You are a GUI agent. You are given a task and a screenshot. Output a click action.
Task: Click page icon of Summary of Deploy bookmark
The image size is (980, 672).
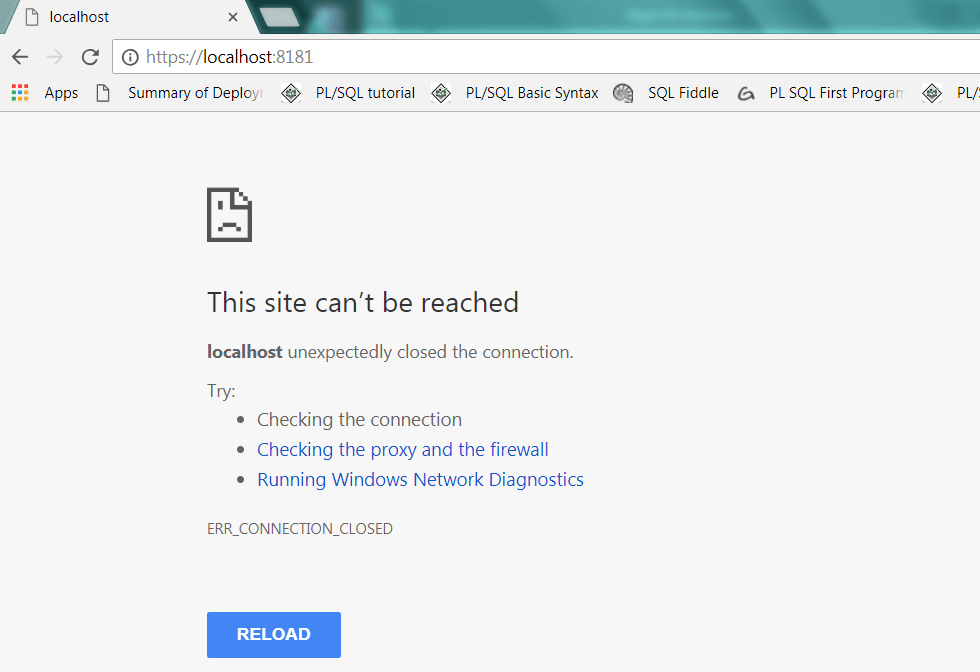pyautogui.click(x=103, y=93)
